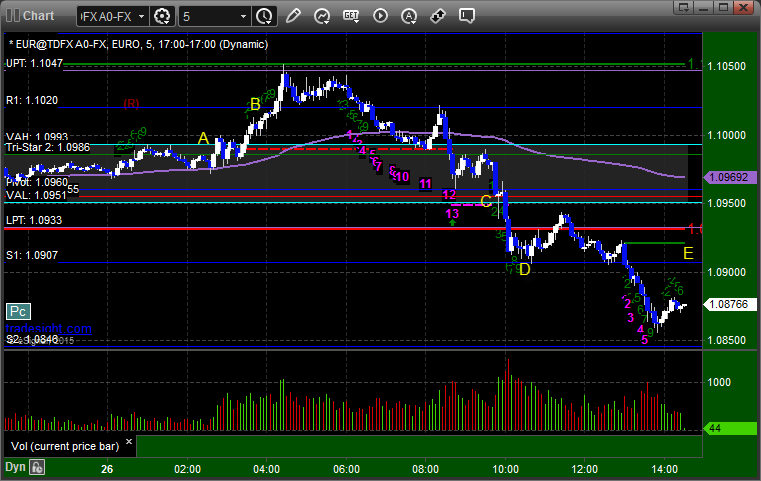The width and height of the screenshot is (761, 481).
Task: Click the Pc badge on chart
Action: (18, 311)
